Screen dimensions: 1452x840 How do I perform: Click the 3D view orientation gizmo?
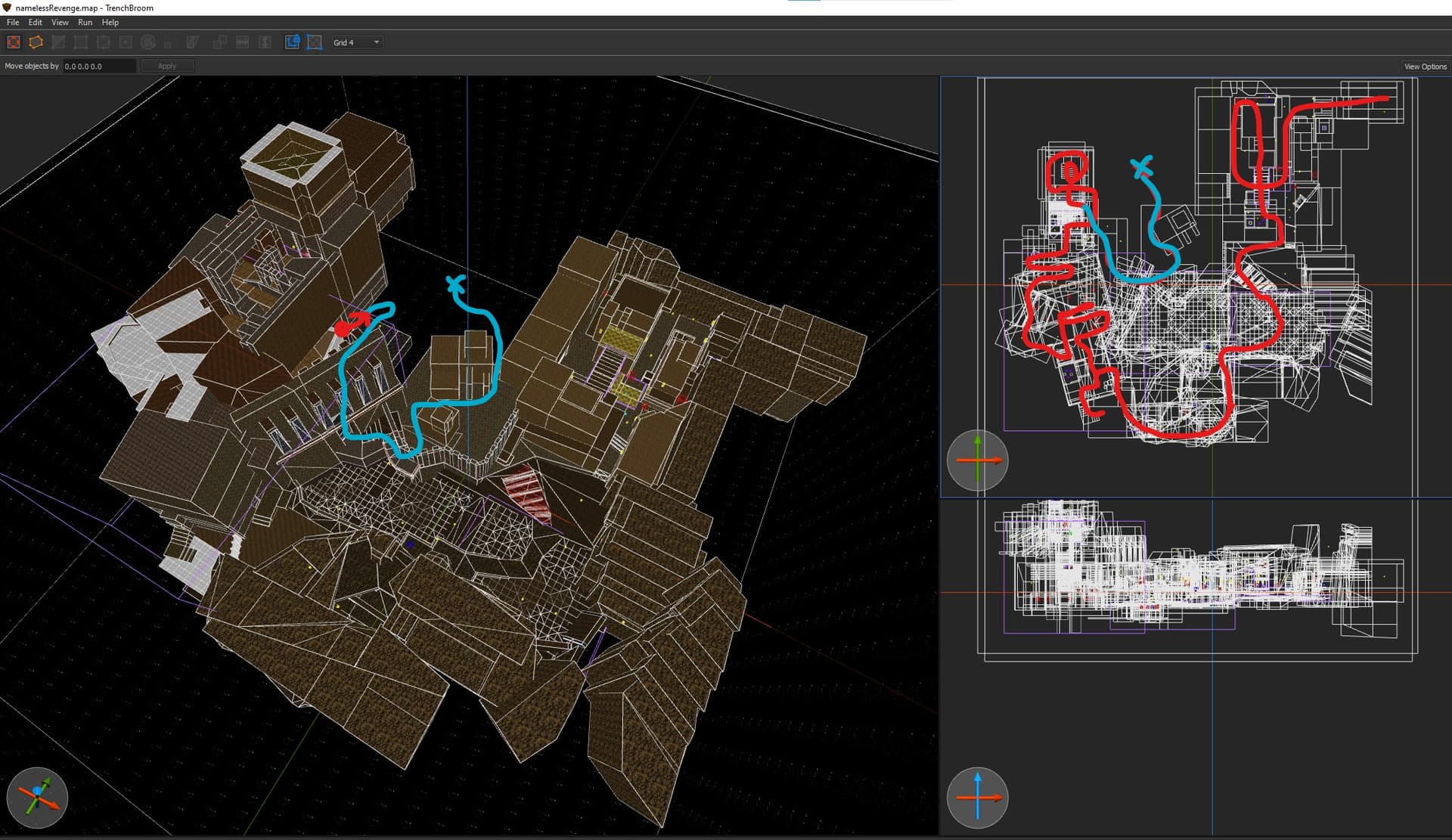click(37, 797)
